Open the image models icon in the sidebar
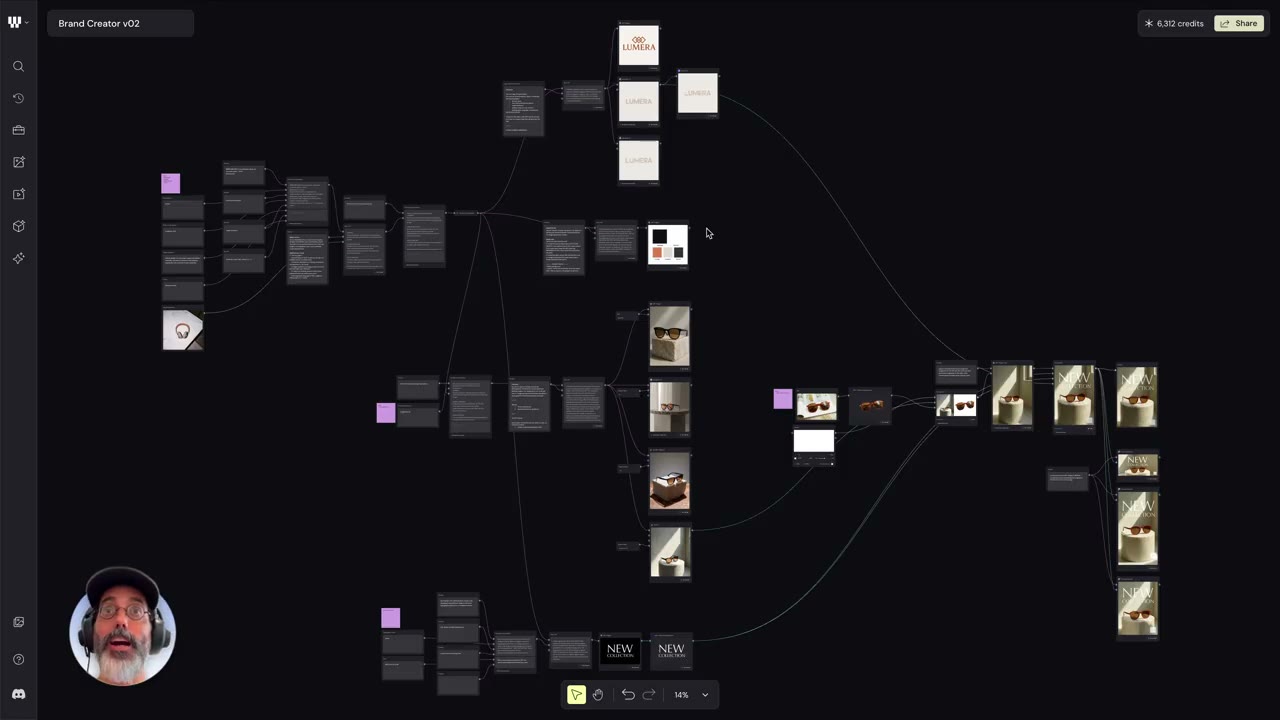 18,162
